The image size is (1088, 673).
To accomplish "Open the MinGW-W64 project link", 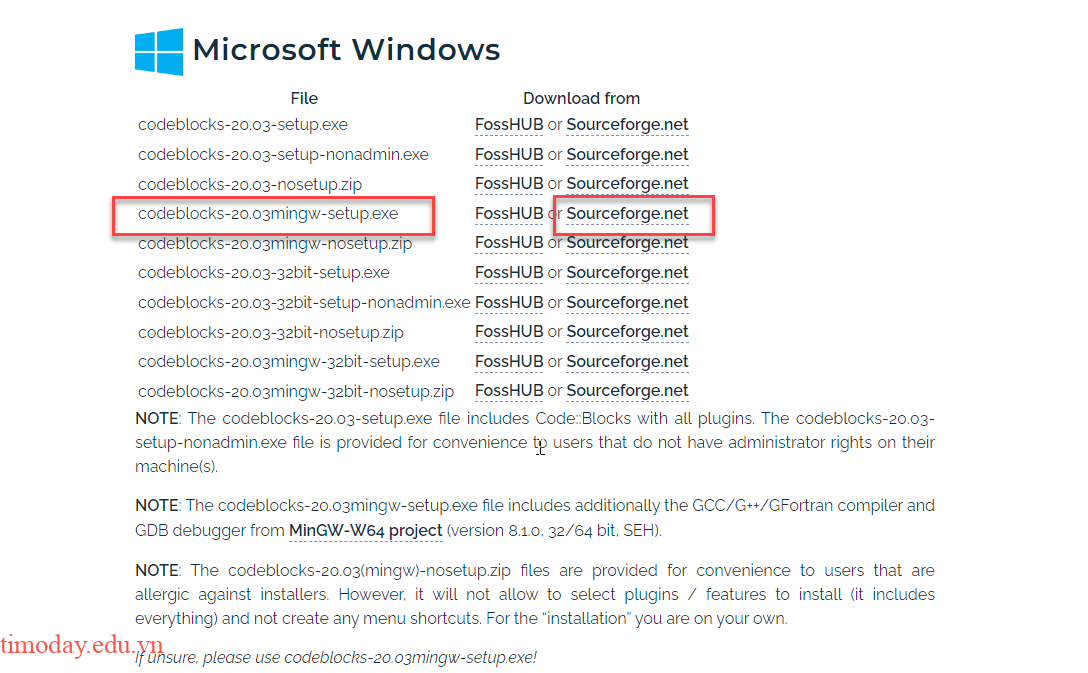I will [365, 531].
